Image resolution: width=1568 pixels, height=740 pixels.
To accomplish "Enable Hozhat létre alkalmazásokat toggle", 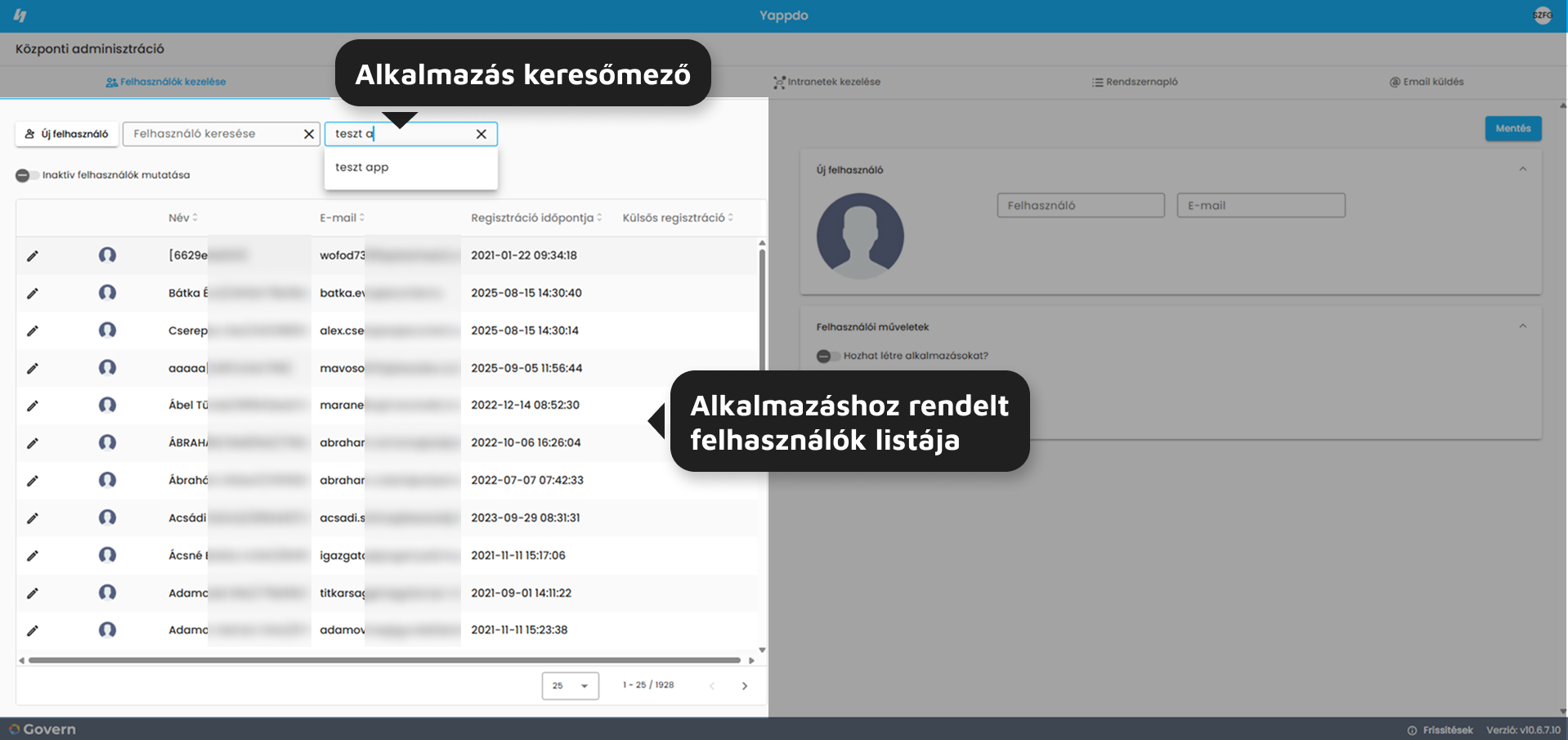I will coord(827,357).
